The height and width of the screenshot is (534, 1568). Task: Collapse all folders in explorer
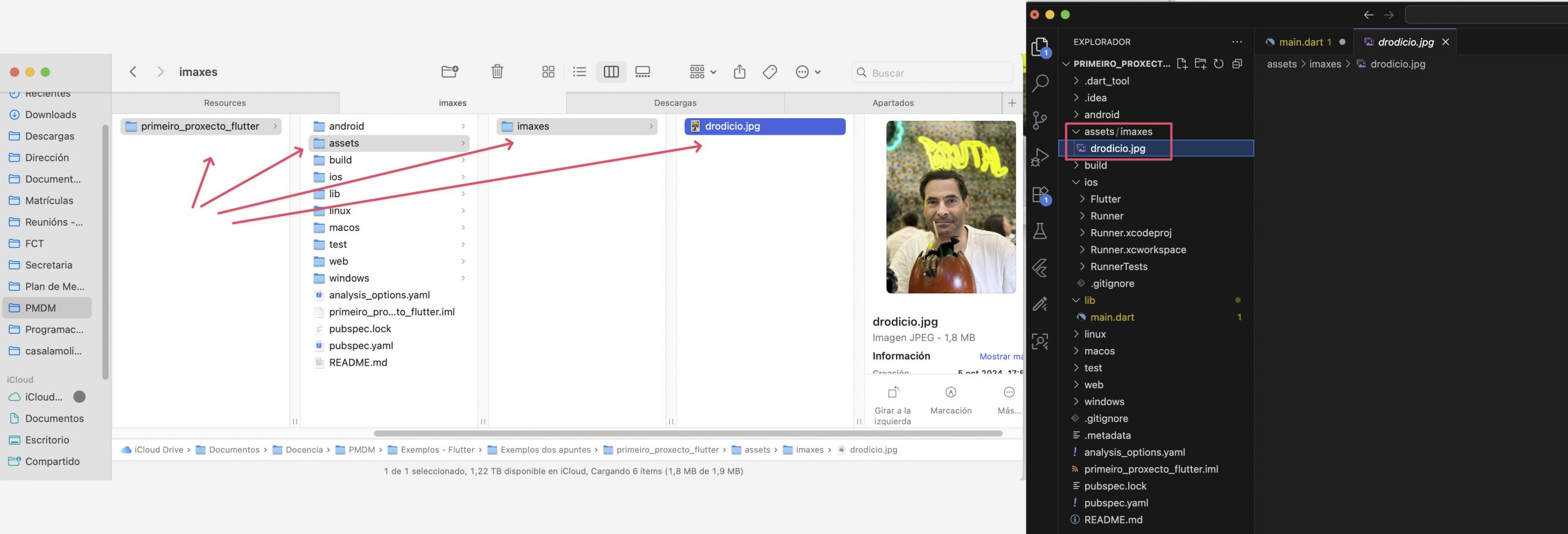coord(1237,64)
